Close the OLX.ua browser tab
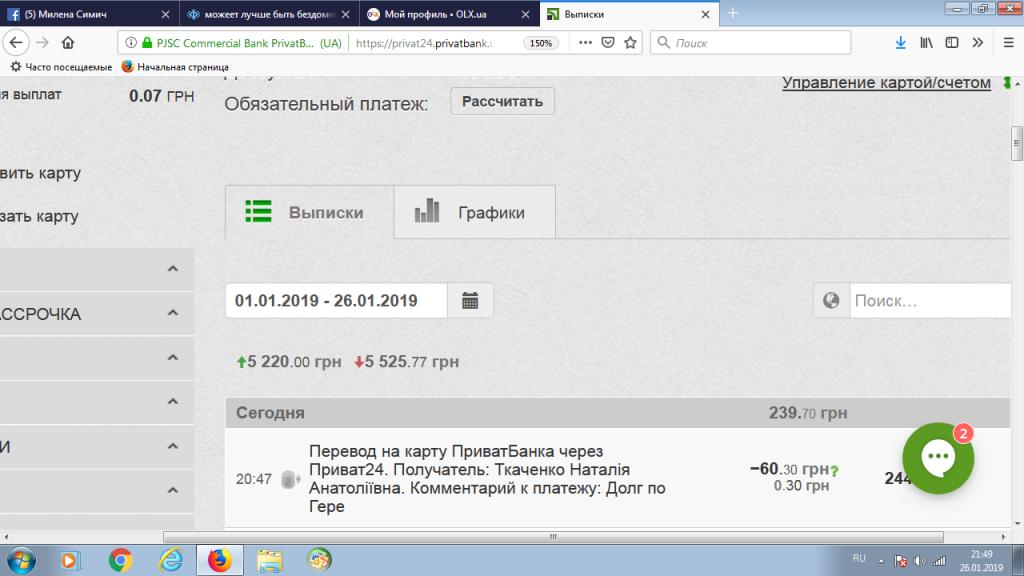Viewport: 1024px width, 576px height. (526, 14)
